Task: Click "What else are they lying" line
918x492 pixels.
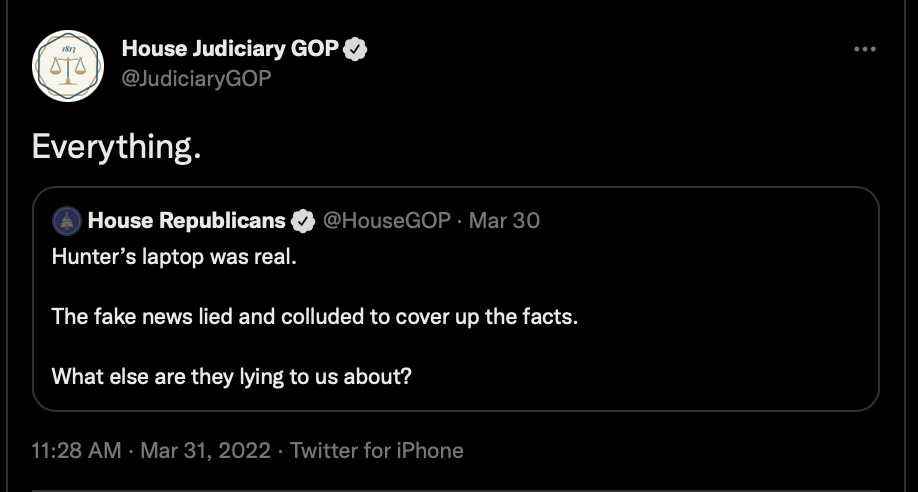Action: click(x=231, y=376)
